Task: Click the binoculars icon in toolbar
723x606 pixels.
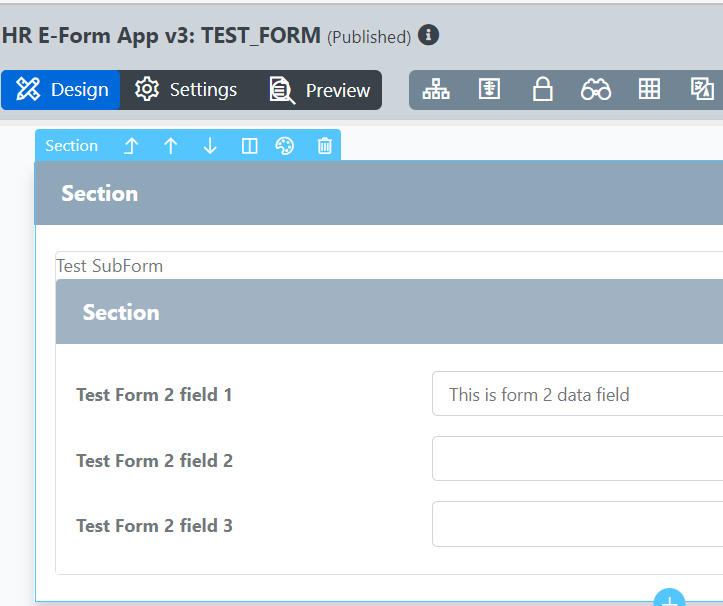Action: coord(596,89)
